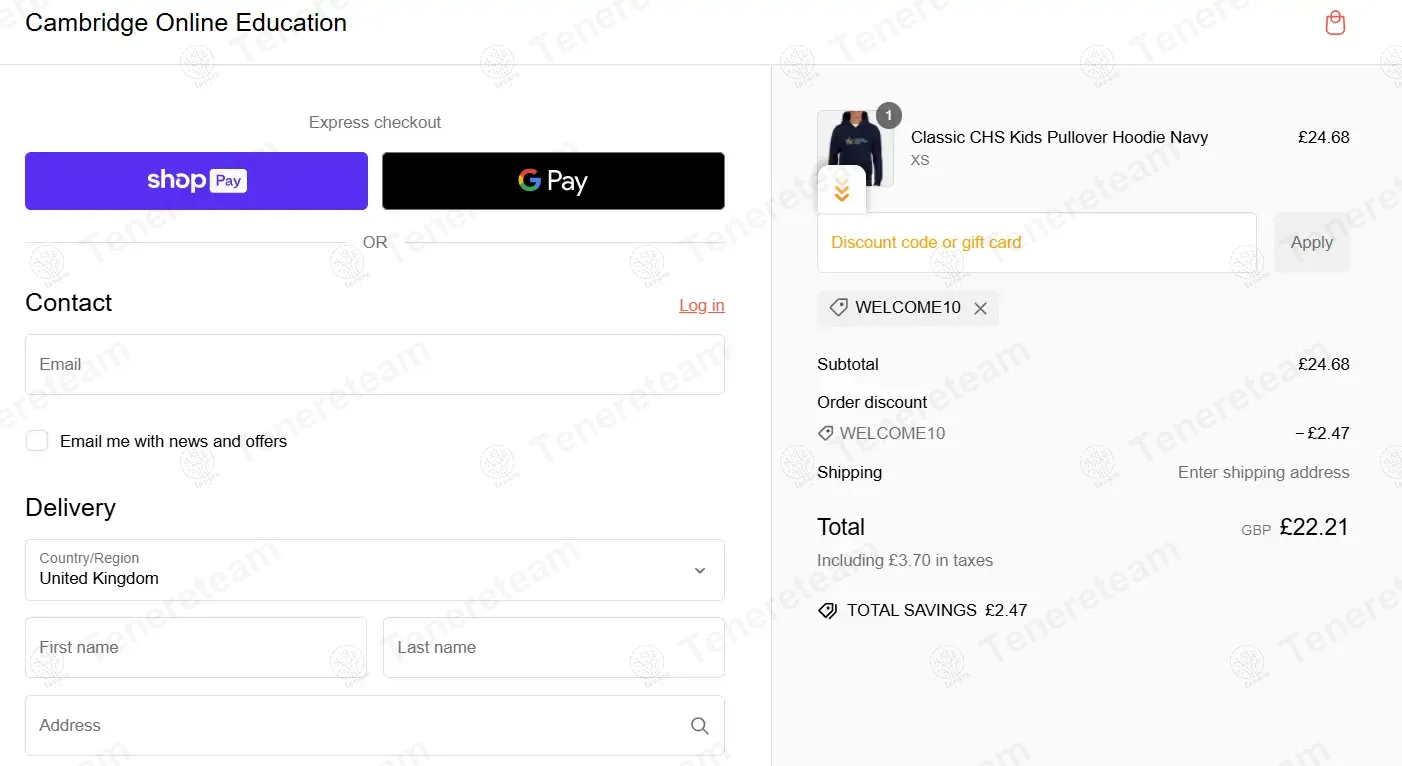Open the shopping bag cart icon

1335,23
